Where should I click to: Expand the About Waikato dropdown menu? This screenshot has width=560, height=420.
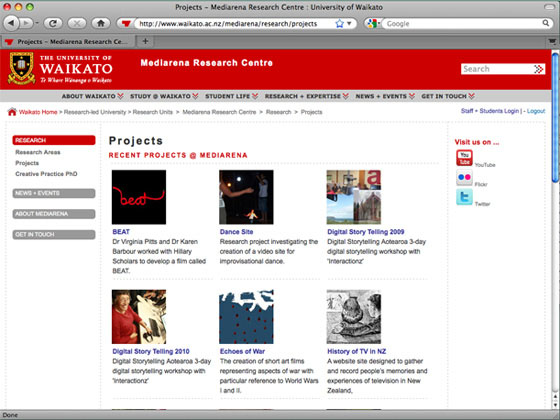click(x=92, y=96)
